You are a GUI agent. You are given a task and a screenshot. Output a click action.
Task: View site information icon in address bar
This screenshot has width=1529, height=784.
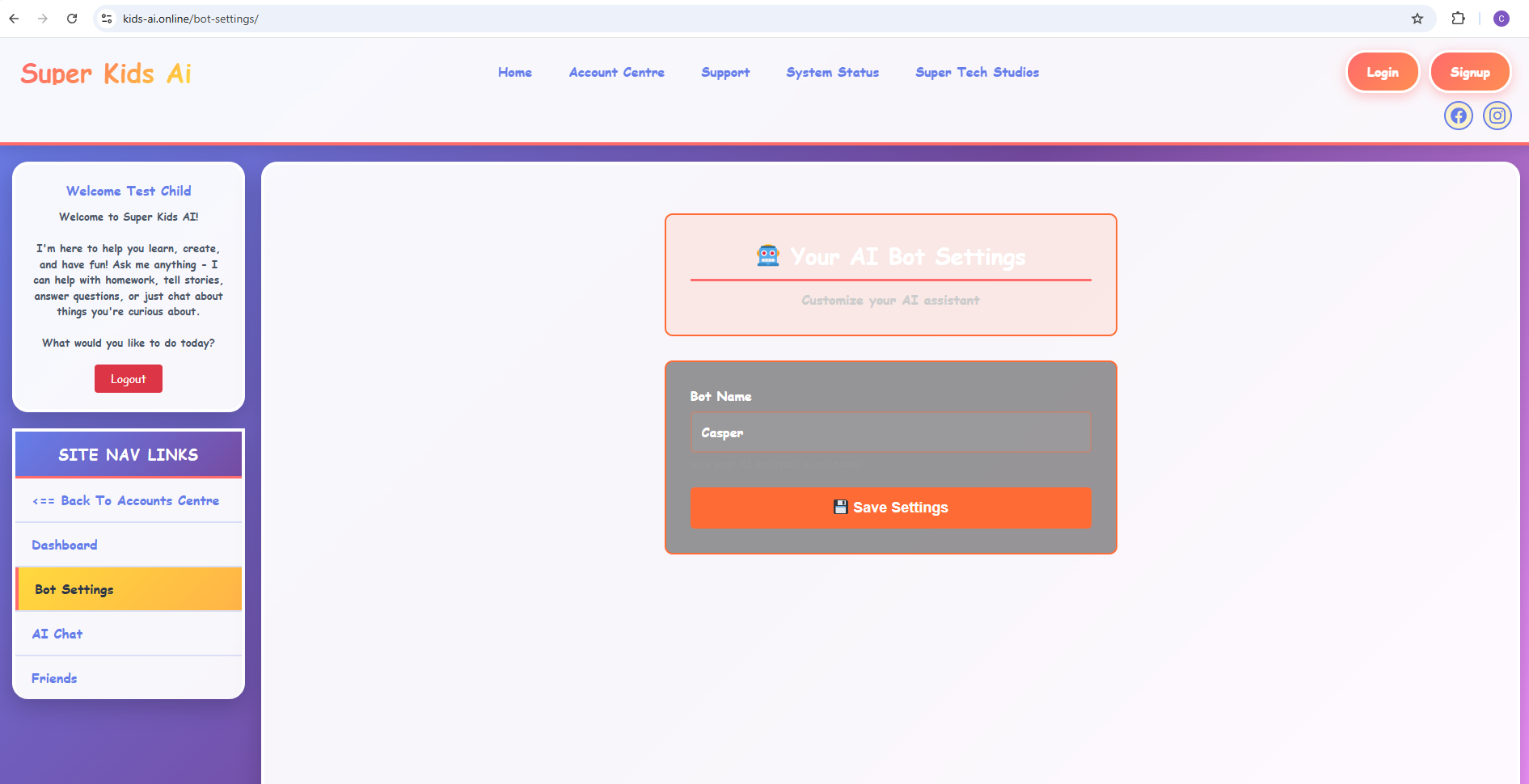(x=107, y=19)
